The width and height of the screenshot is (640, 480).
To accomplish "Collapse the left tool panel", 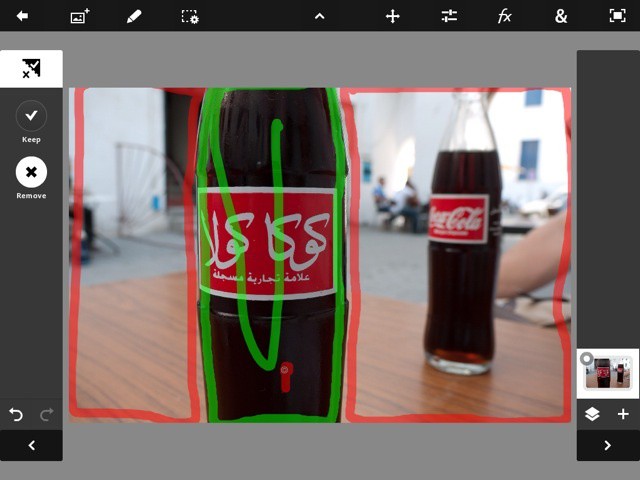I will tap(31, 446).
